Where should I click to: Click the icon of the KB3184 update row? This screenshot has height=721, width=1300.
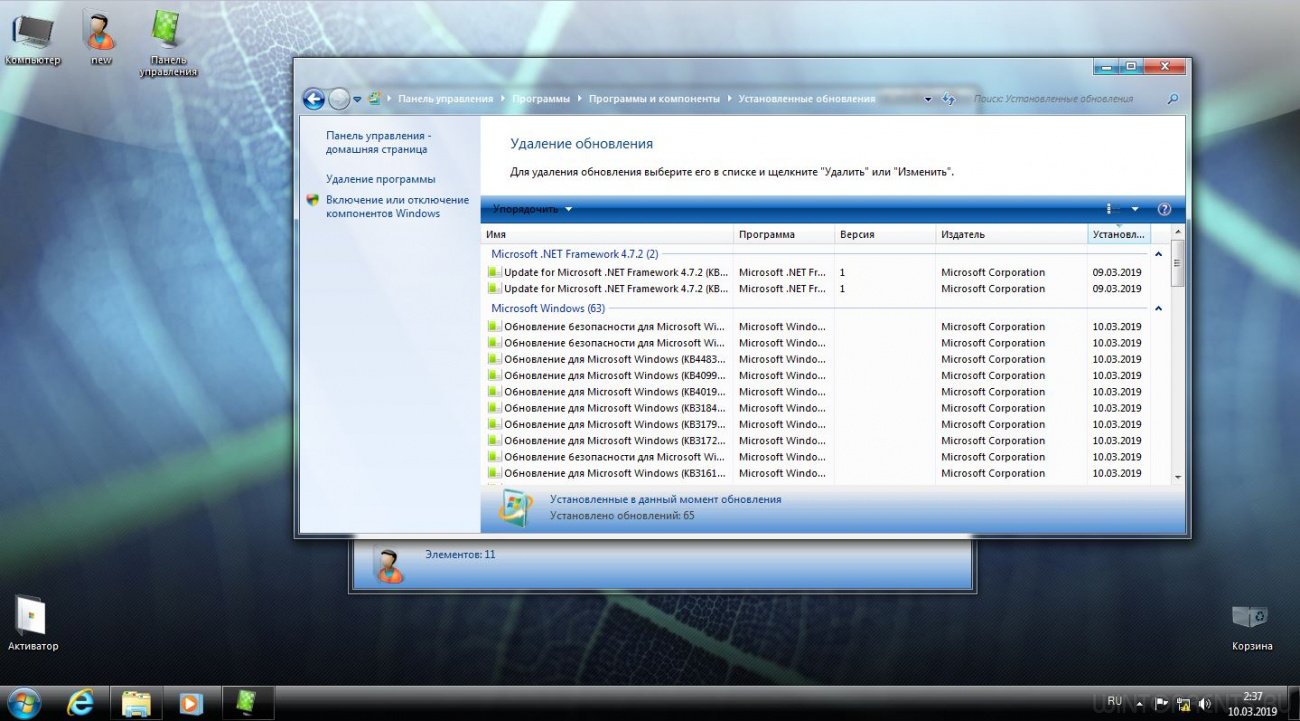[494, 408]
